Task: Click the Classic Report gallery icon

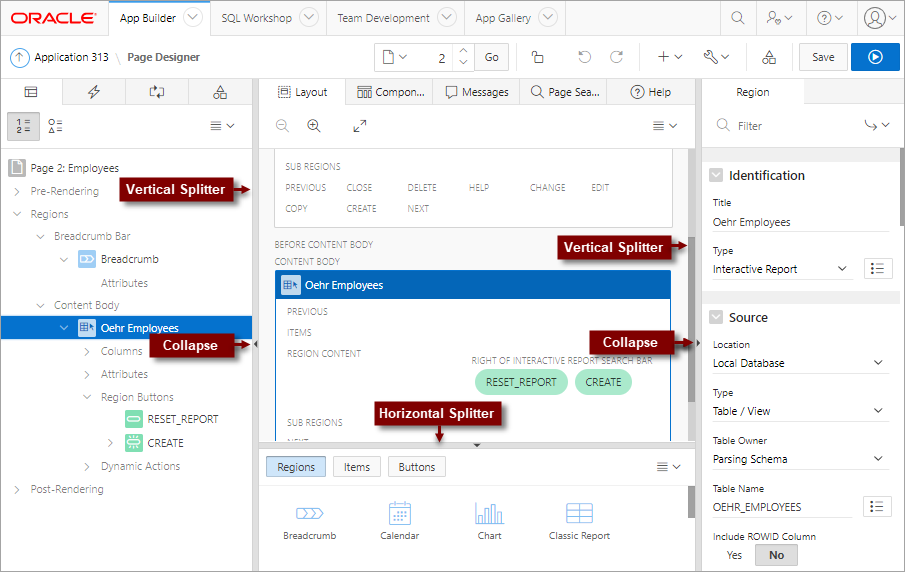Action: click(579, 513)
